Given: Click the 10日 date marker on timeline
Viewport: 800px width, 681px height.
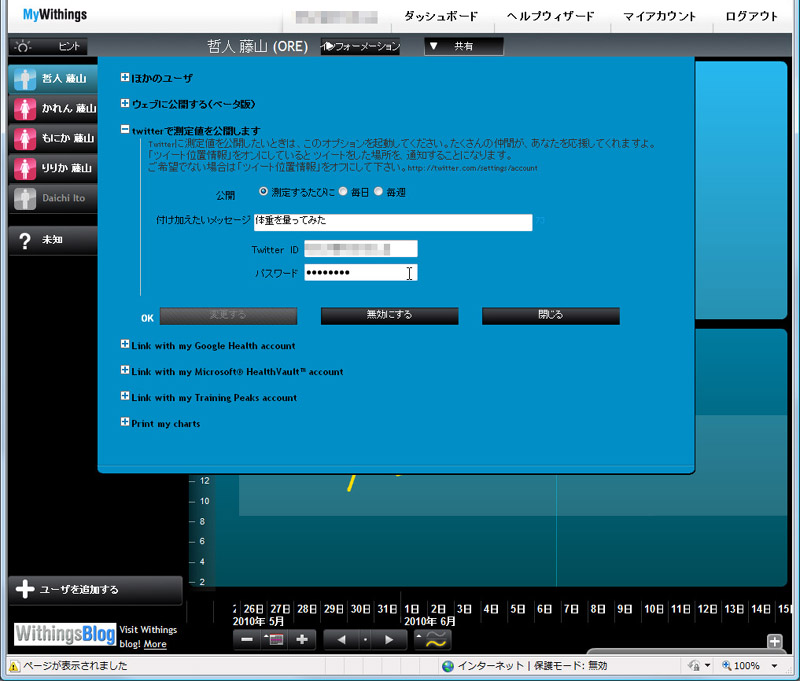Looking at the screenshot, I should (x=654, y=609).
